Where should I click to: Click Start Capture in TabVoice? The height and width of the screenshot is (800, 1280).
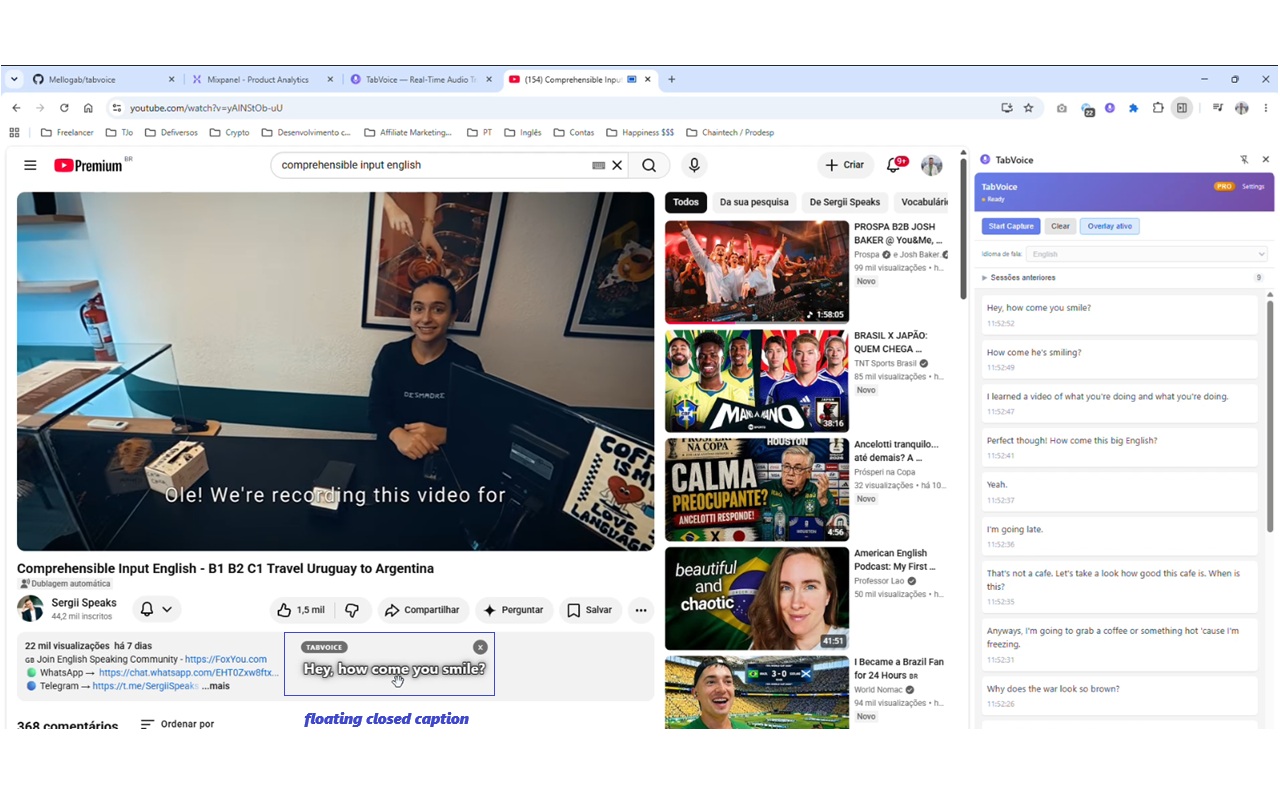(x=1011, y=226)
